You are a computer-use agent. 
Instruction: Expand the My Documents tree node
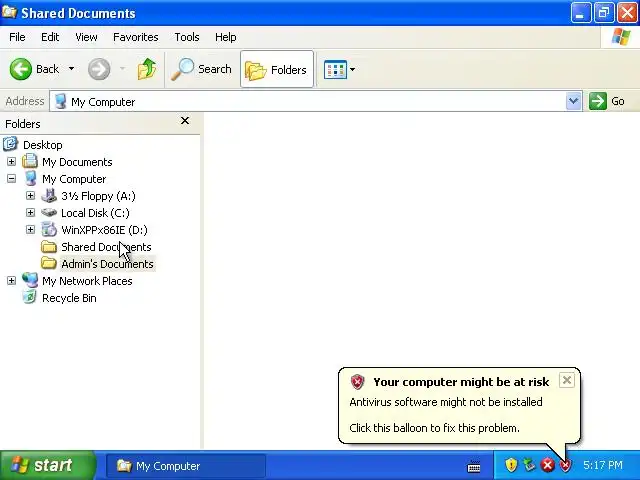(x=11, y=162)
